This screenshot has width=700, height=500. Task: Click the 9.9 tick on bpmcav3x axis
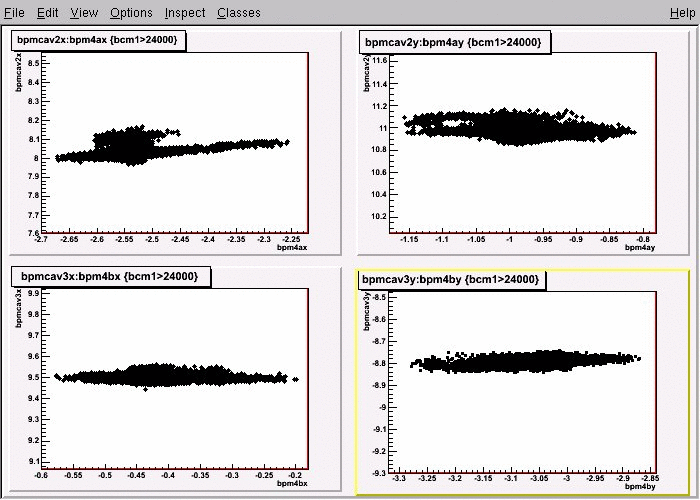pyautogui.click(x=33, y=293)
